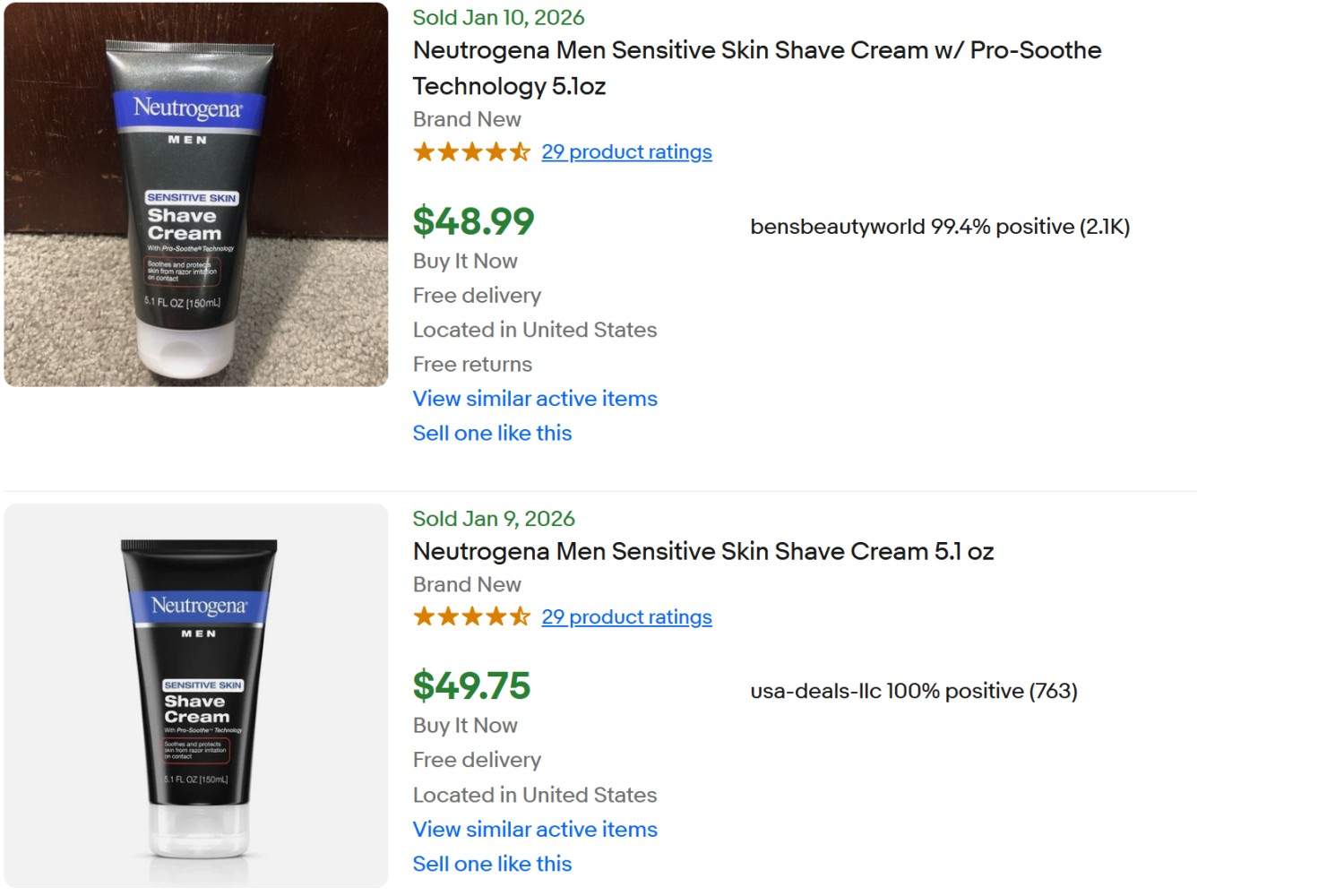This screenshot has height=896, width=1344.
Task: Click the third star in the top rating row
Action: coord(473,152)
